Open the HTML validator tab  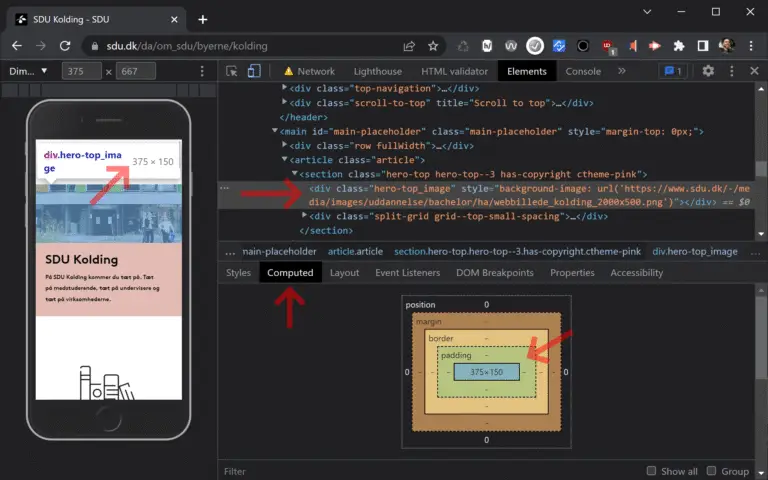[x=455, y=72]
